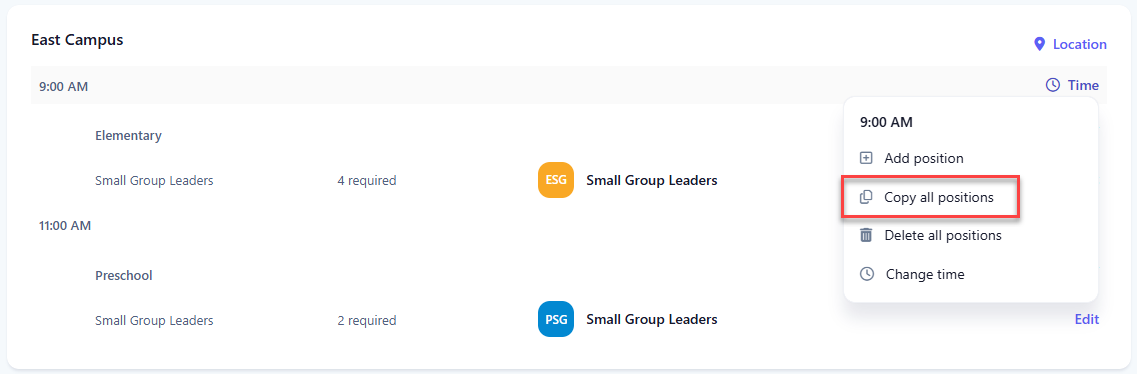The height and width of the screenshot is (374, 1137).
Task: Edit the Preschool Small Group Leaders position
Action: [x=1086, y=319]
